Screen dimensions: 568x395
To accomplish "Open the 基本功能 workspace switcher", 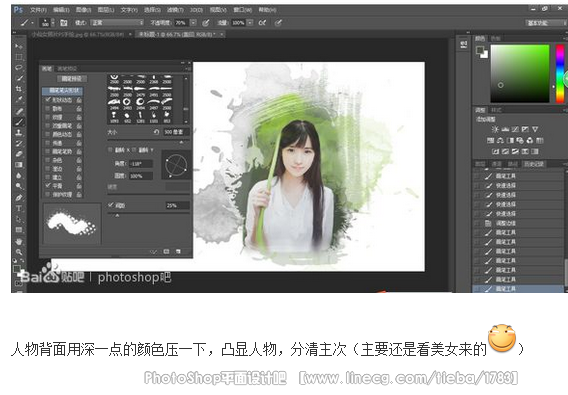I will (x=545, y=23).
